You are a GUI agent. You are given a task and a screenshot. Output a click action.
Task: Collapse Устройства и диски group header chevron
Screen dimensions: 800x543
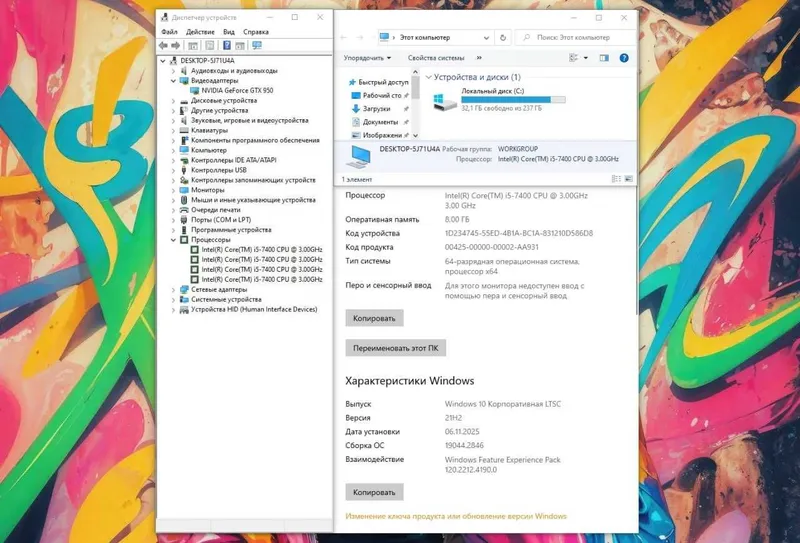(429, 77)
